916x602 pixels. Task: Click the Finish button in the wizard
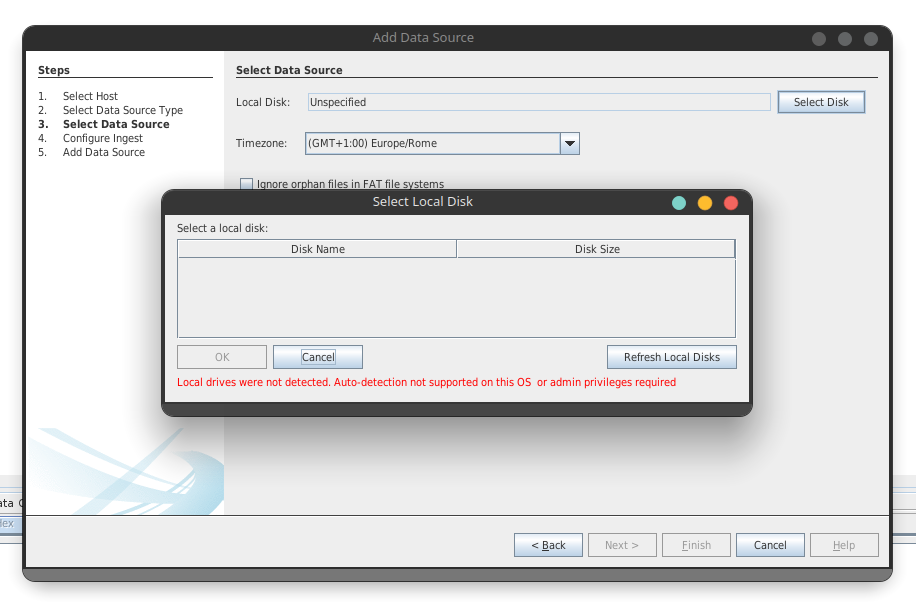pyautogui.click(x=696, y=545)
